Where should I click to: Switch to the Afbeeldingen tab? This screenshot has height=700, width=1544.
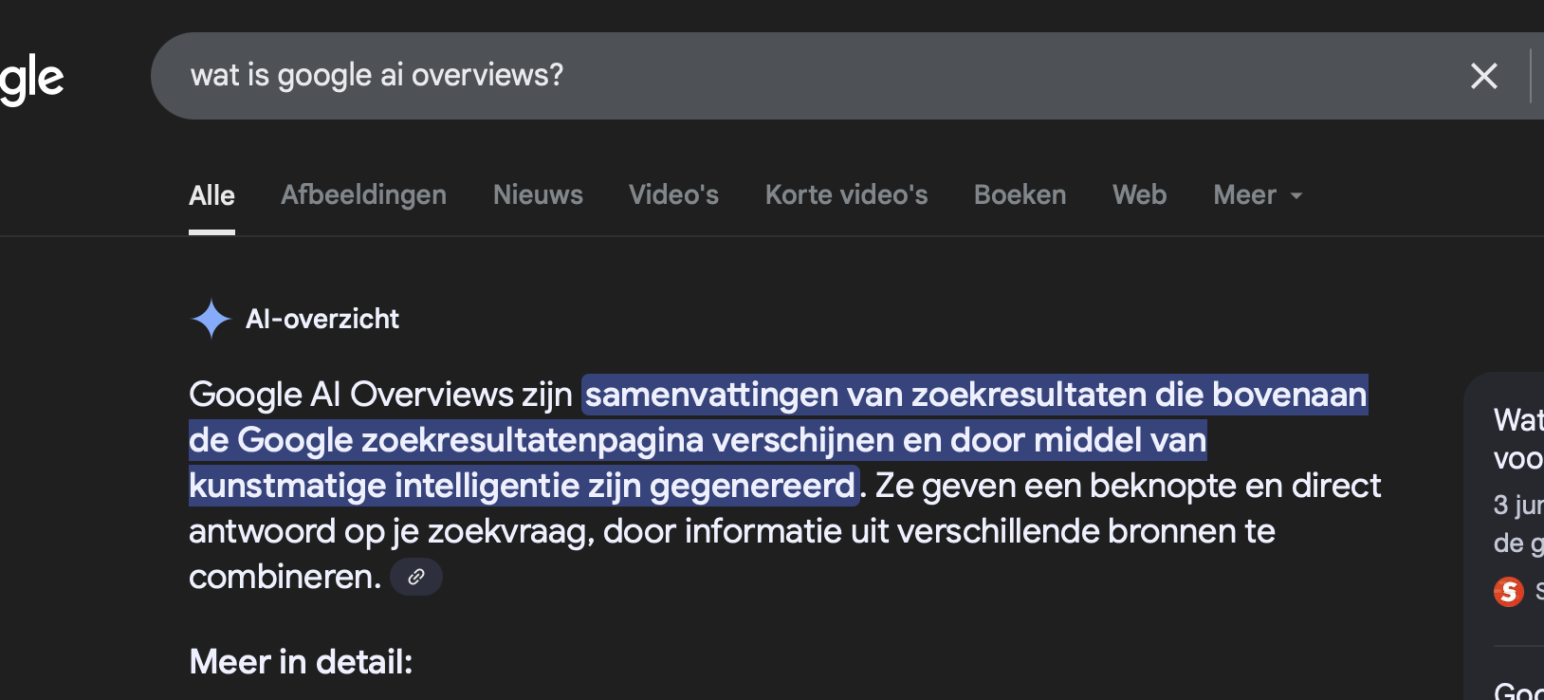(364, 194)
